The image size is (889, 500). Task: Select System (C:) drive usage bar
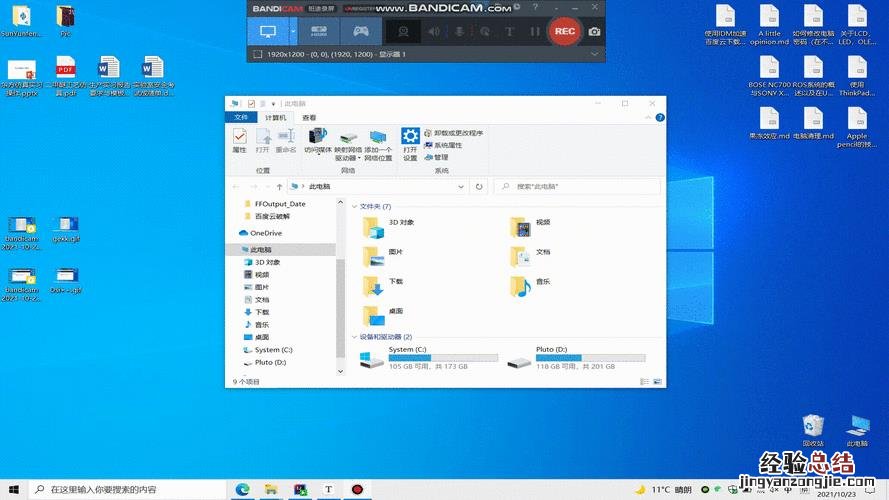[x=443, y=358]
